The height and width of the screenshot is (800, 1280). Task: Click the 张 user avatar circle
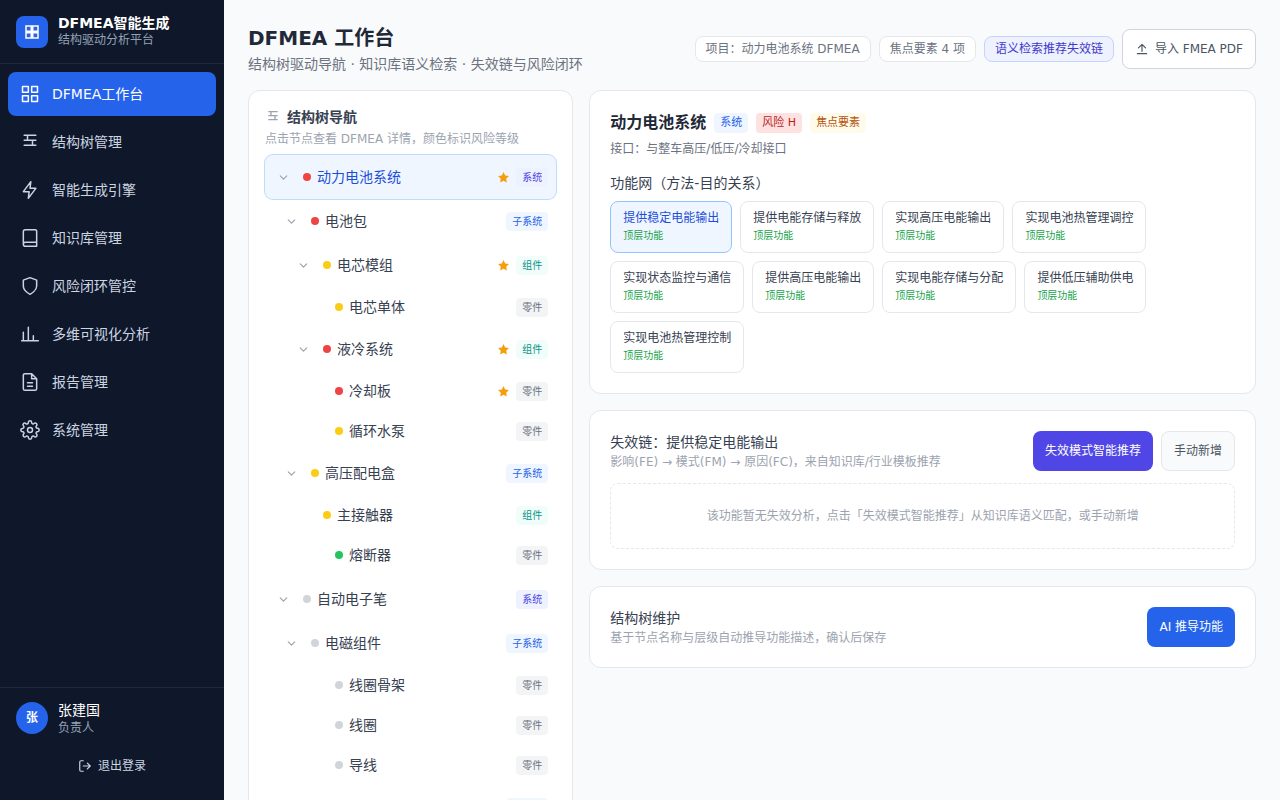(32, 718)
